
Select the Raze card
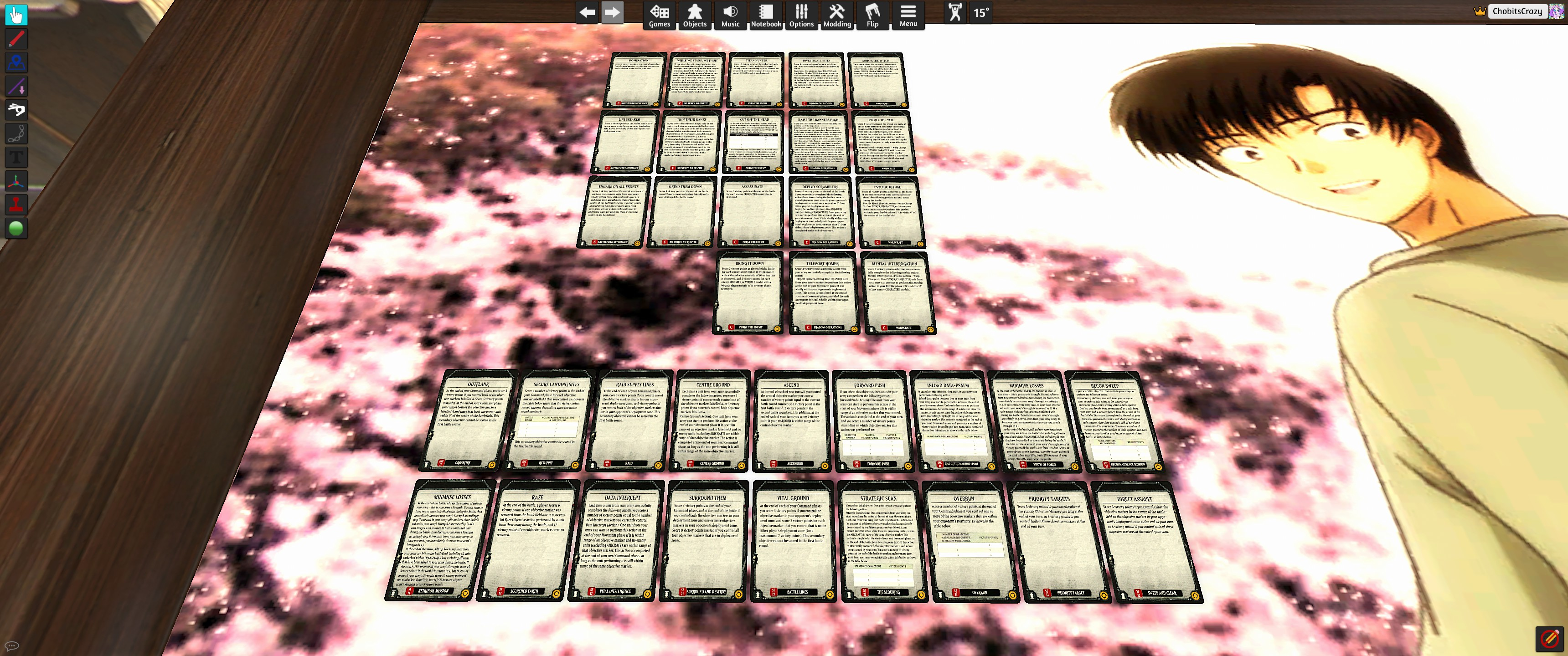[x=528, y=540]
